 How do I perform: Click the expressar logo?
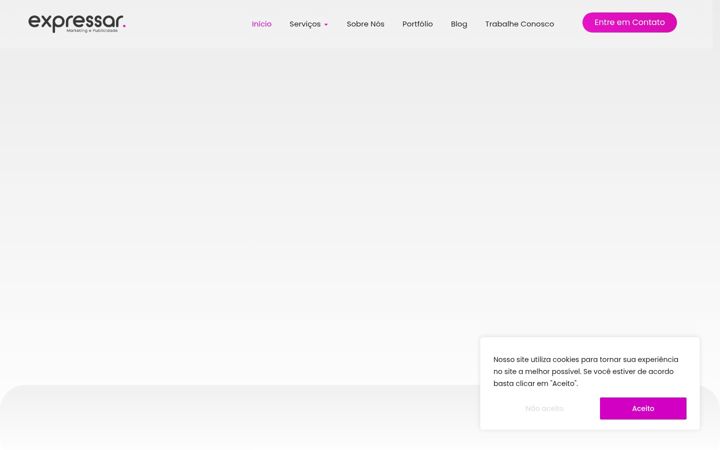[77, 23]
